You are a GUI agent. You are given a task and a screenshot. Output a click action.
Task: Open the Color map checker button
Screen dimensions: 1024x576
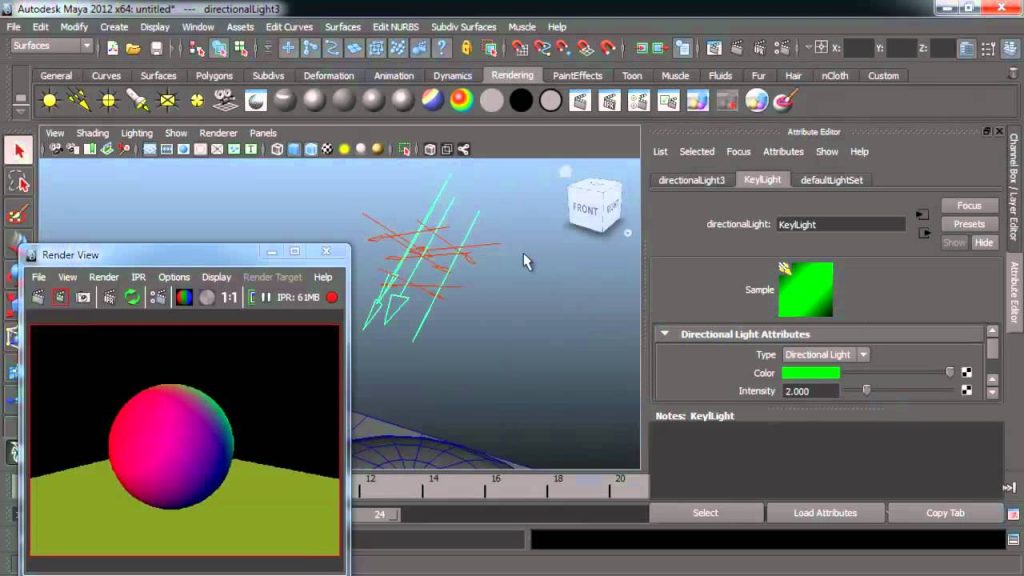[967, 373]
